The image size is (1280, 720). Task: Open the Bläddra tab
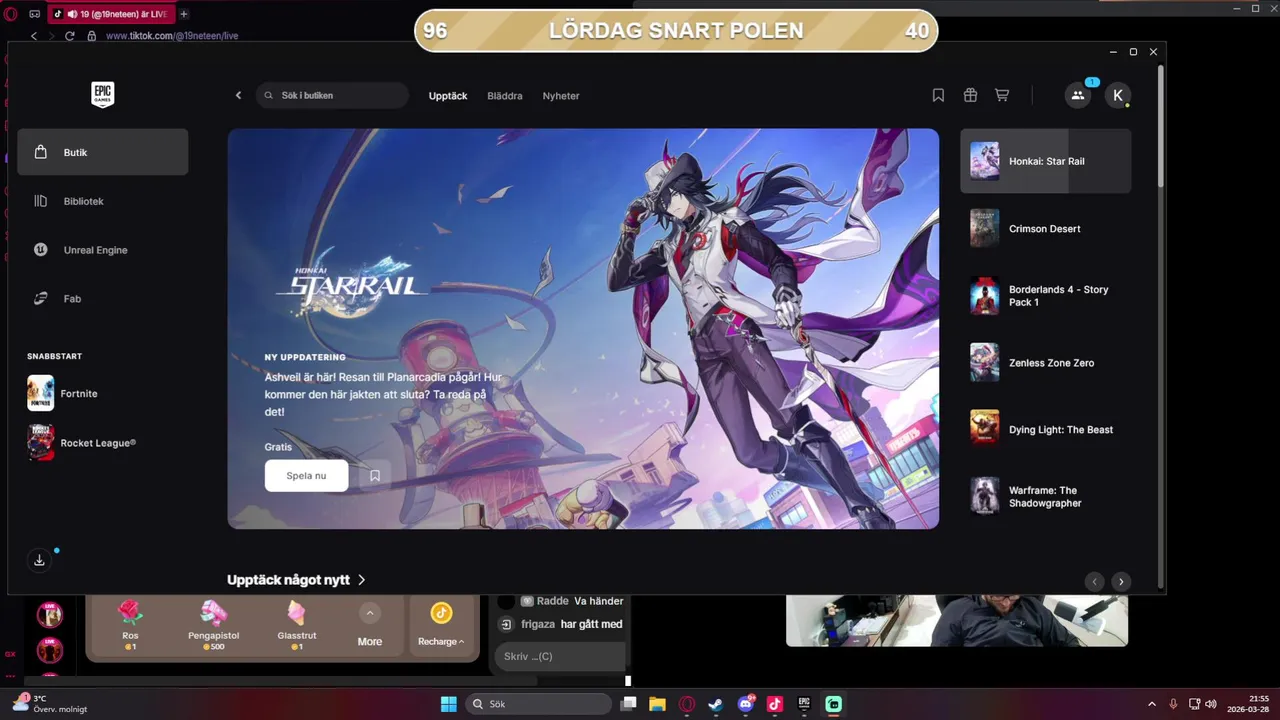505,96
